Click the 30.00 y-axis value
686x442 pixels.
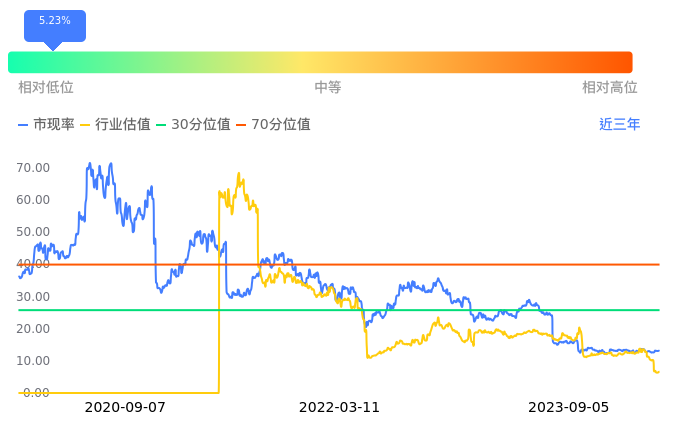(x=33, y=297)
